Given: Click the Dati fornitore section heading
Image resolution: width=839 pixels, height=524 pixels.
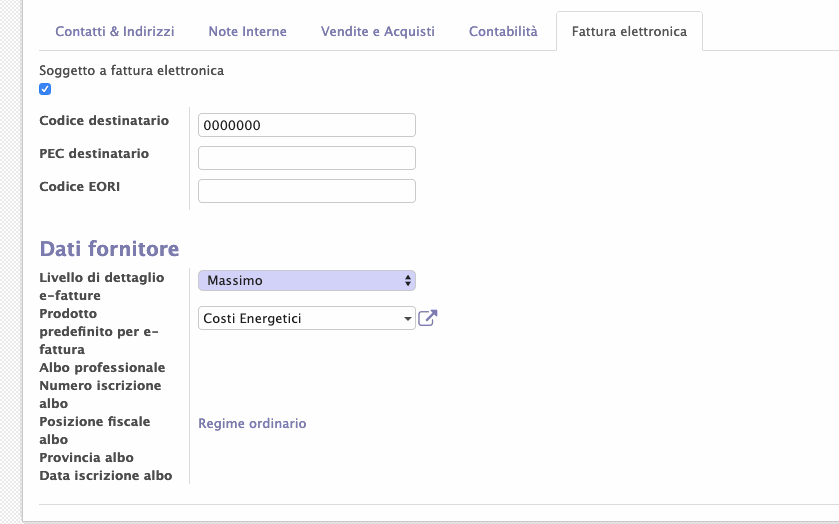Looking at the screenshot, I should coord(109,248).
